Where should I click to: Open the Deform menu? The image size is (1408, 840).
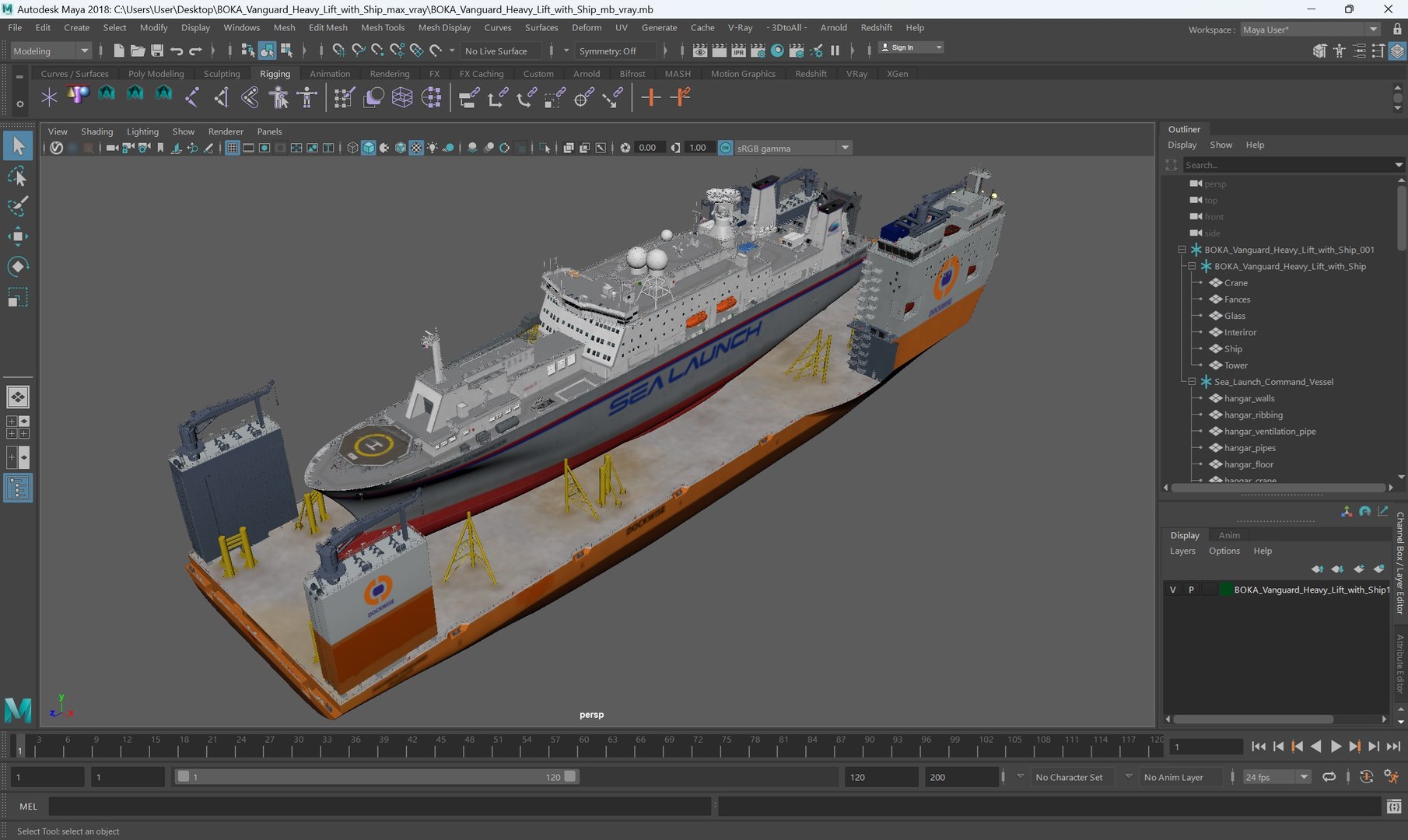587,27
